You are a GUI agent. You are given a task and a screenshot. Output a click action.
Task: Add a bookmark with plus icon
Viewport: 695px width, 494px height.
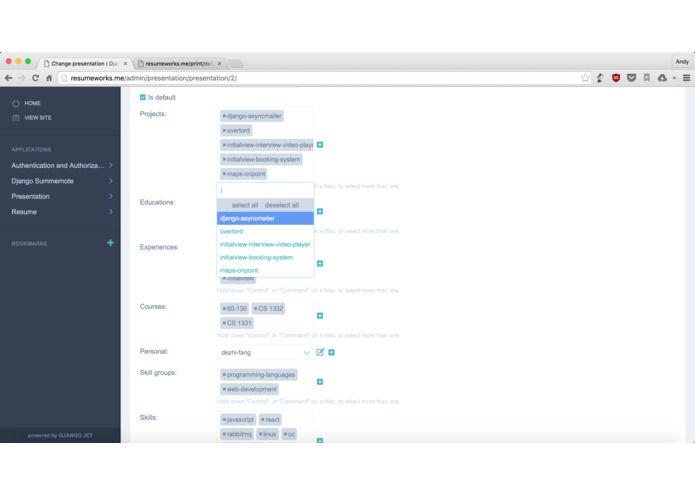(x=110, y=243)
